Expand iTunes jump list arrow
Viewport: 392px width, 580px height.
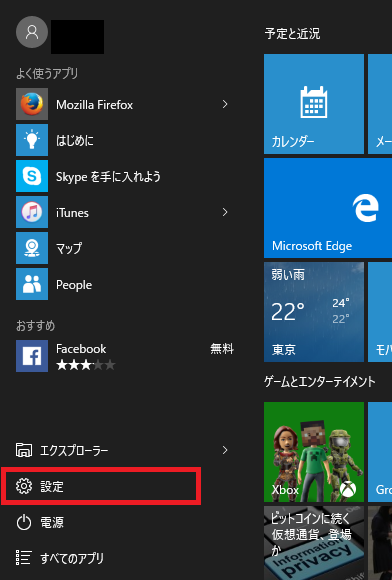pyautogui.click(x=225, y=212)
